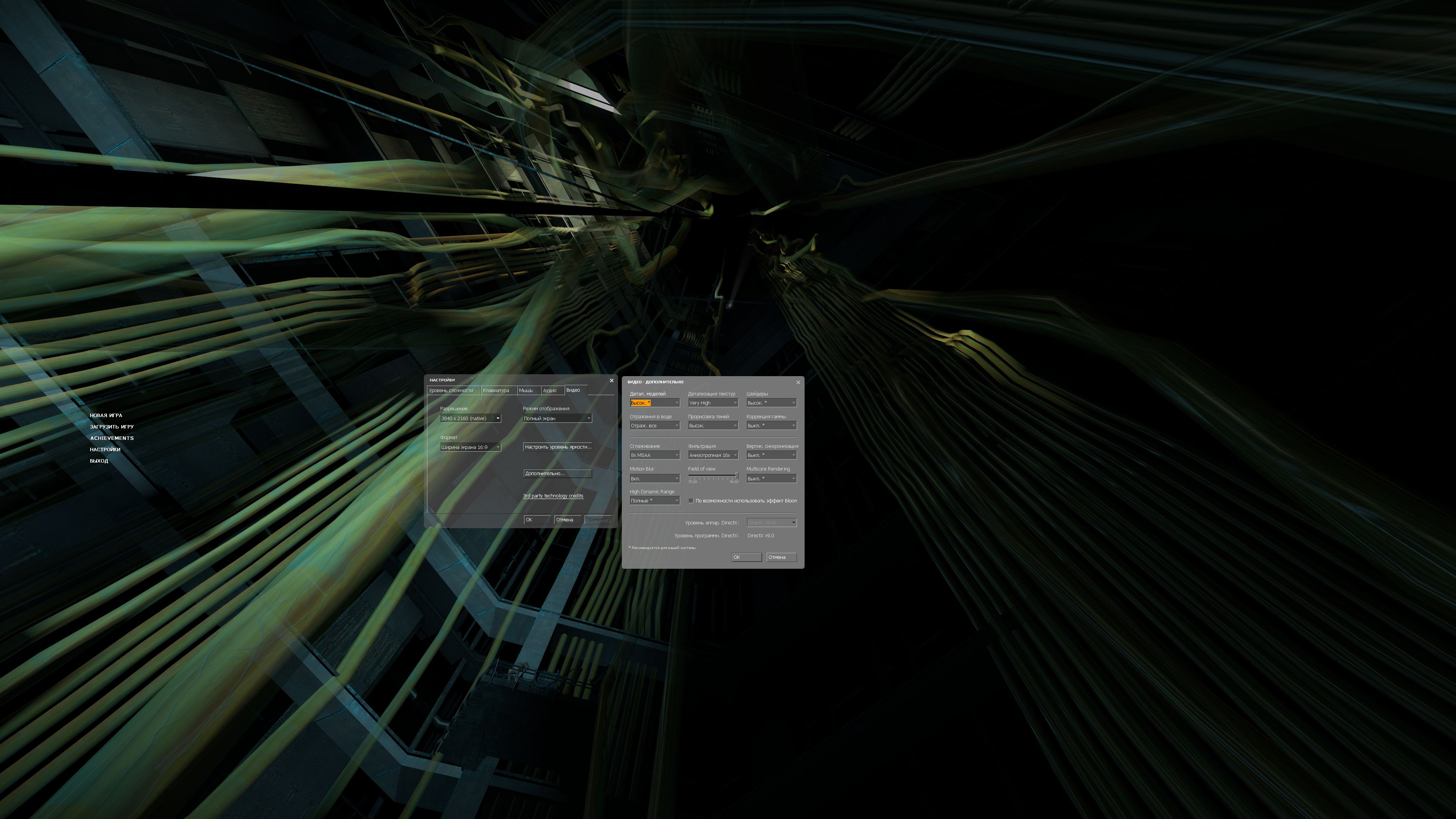Select ЗАГРУЗИТЬ ИГРУ in the main menu

coord(111,427)
